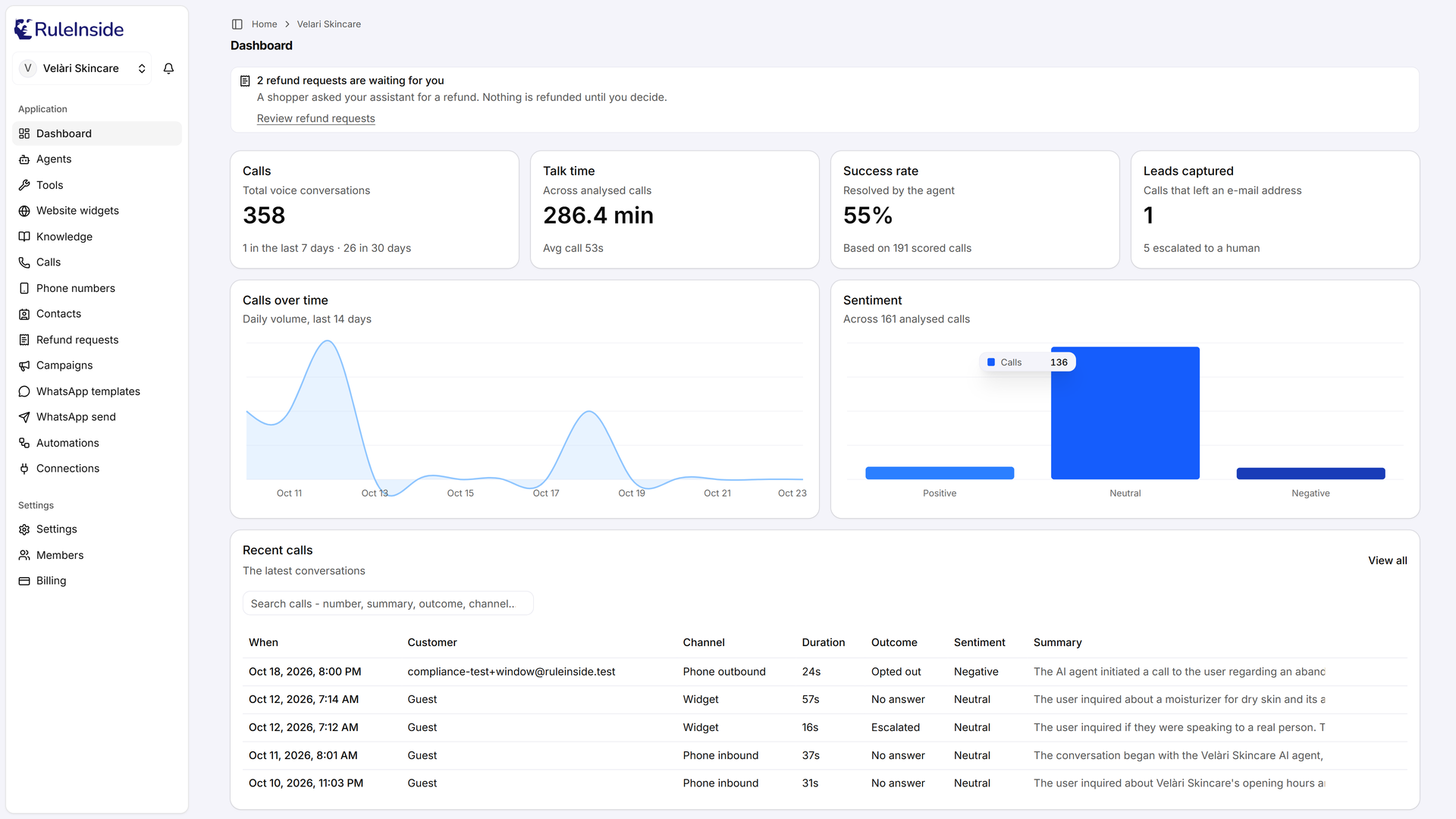Click the Duration column header
Image resolution: width=1456 pixels, height=819 pixels.
coord(823,642)
